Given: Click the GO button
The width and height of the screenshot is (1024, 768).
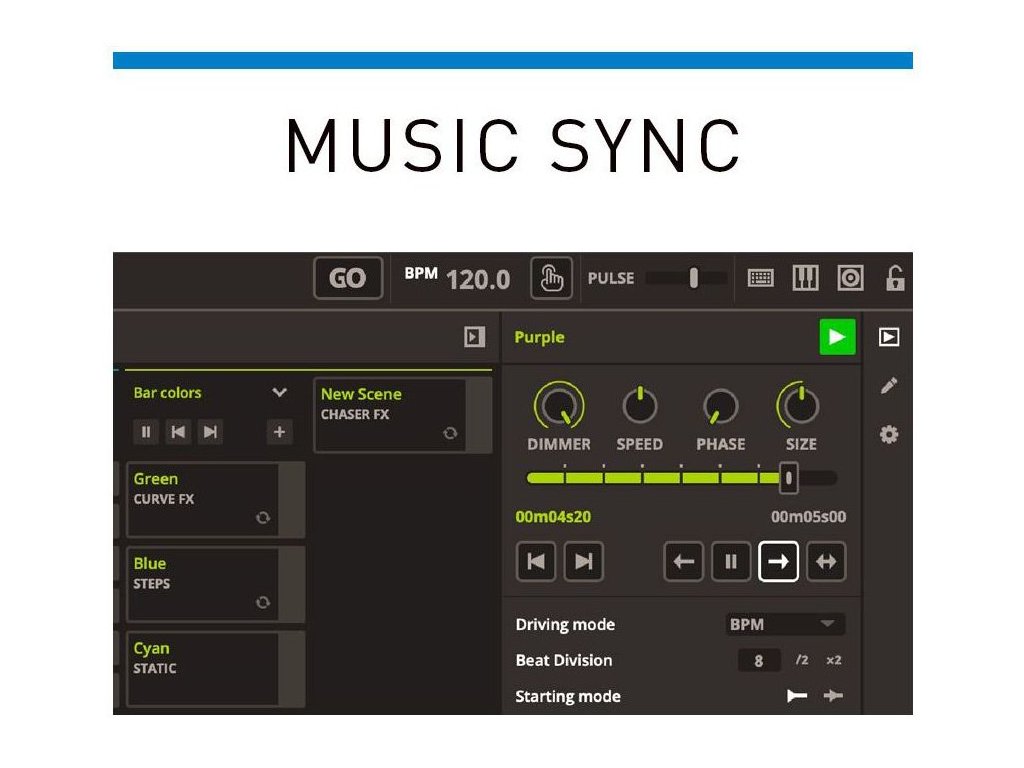Looking at the screenshot, I should click(347, 279).
